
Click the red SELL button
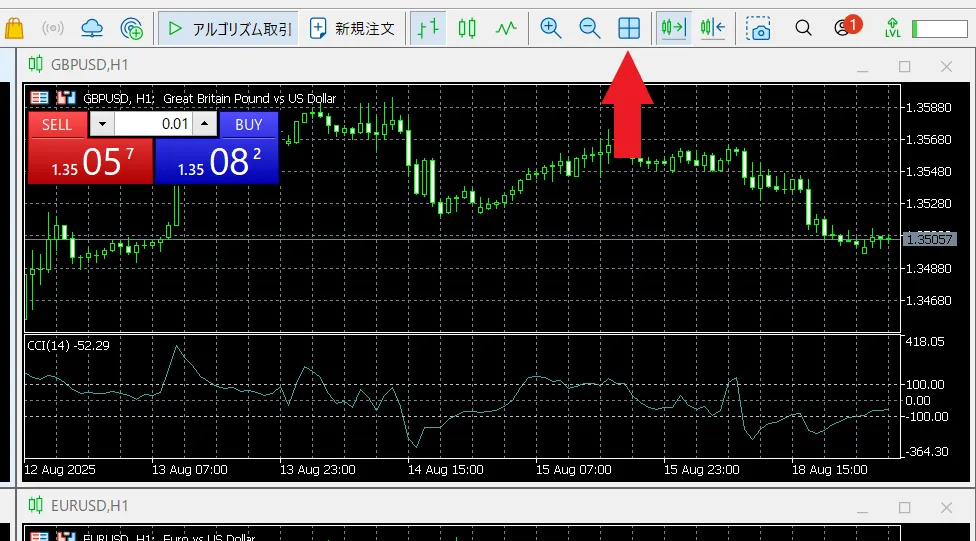tap(57, 124)
